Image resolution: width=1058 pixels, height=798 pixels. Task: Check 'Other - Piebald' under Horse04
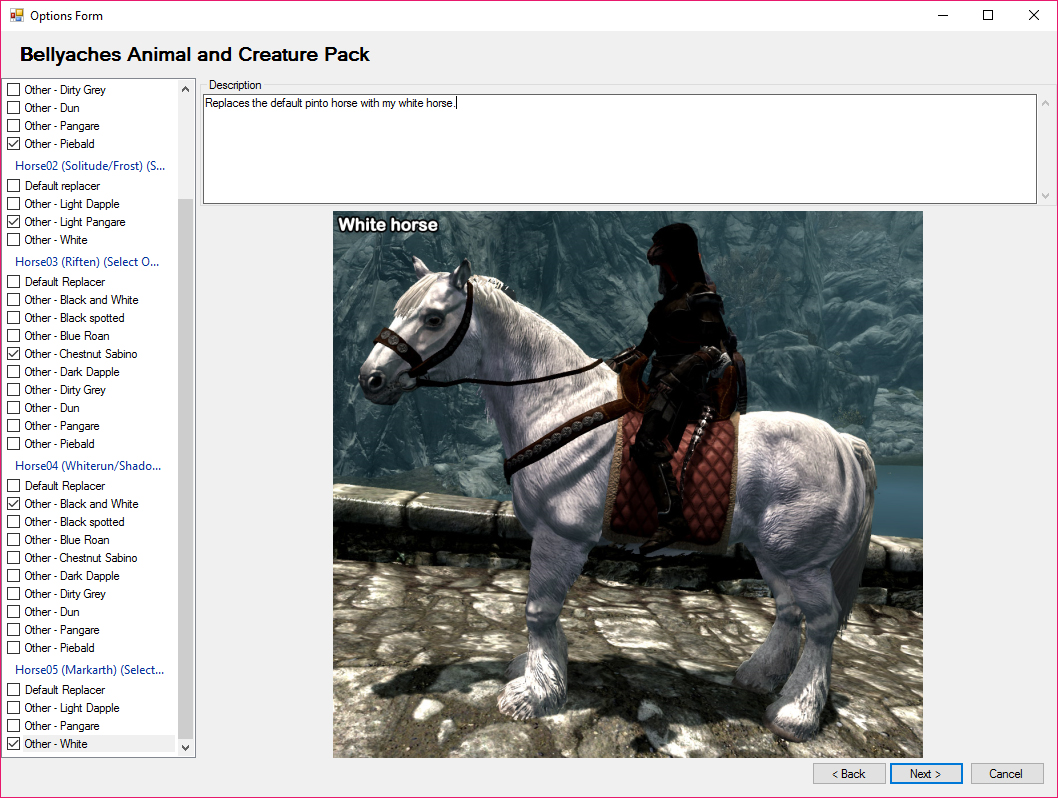pyautogui.click(x=13, y=648)
